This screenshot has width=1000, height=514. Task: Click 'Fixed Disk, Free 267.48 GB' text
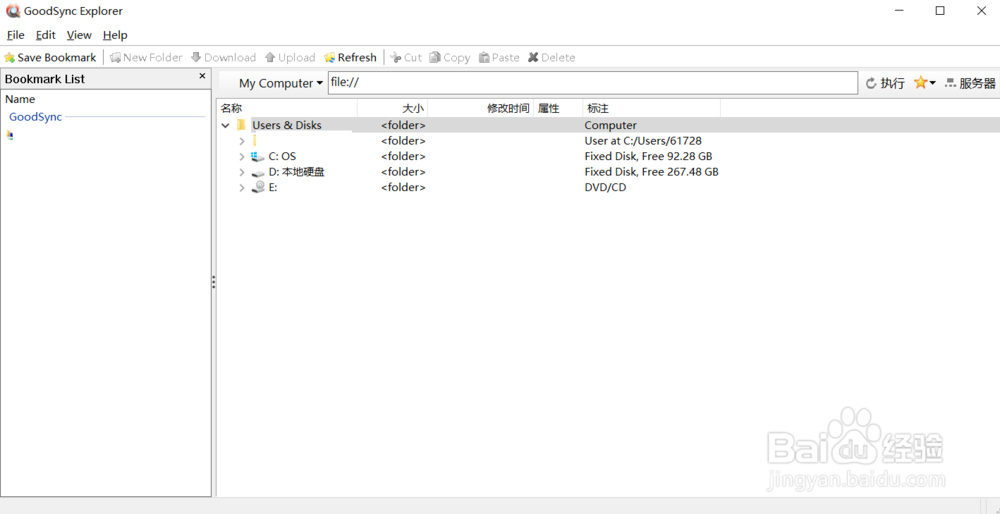click(652, 172)
